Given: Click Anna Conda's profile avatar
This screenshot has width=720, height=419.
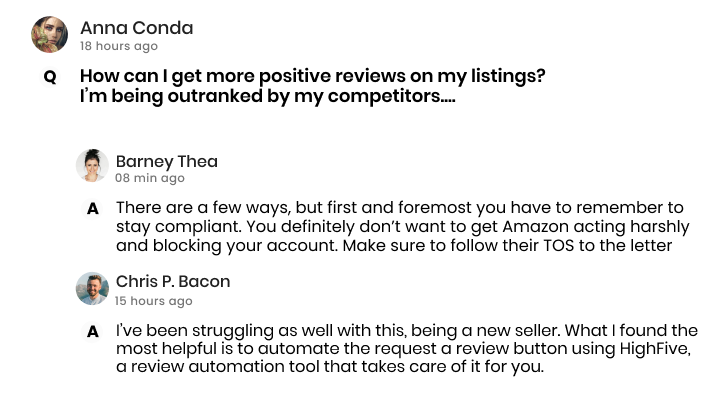Looking at the screenshot, I should (50, 35).
